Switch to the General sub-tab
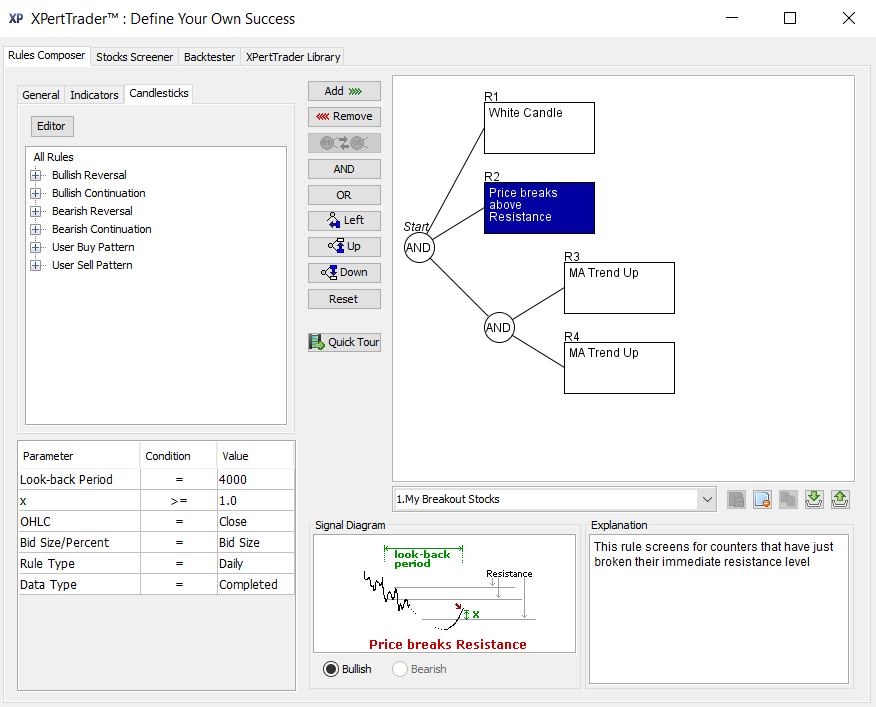This screenshot has width=876, height=707. coord(41,95)
